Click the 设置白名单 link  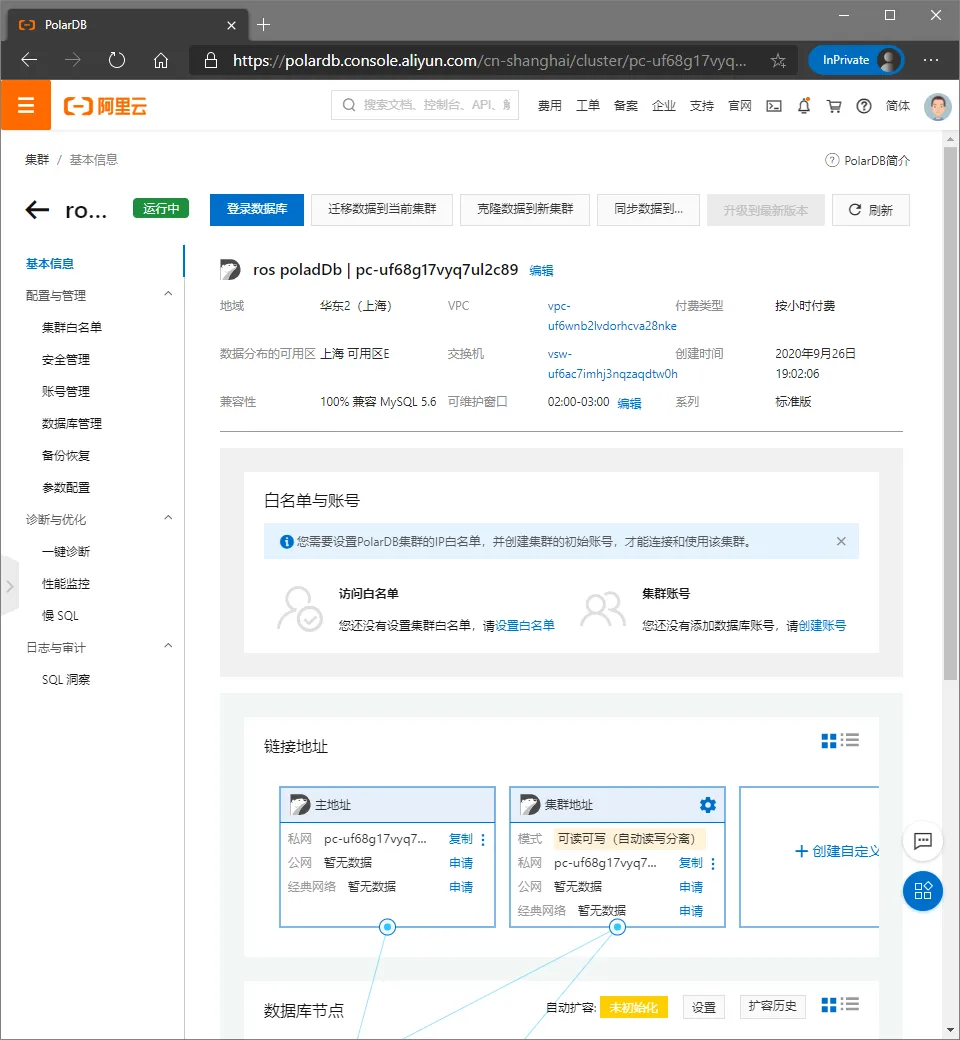pyautogui.click(x=525, y=625)
